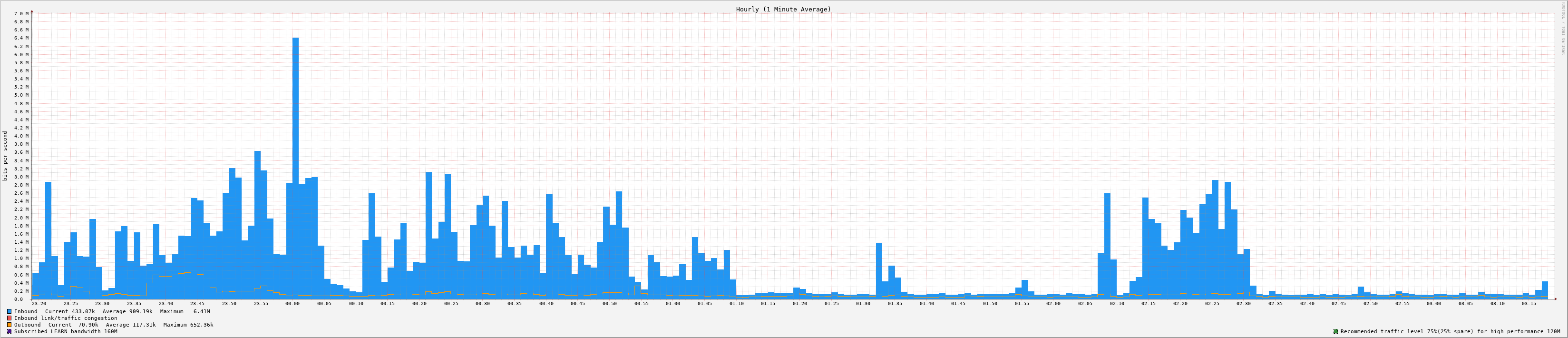The image size is (1568, 338).
Task: Select the 02:25 time label on x-axis
Action: [x=1212, y=304]
